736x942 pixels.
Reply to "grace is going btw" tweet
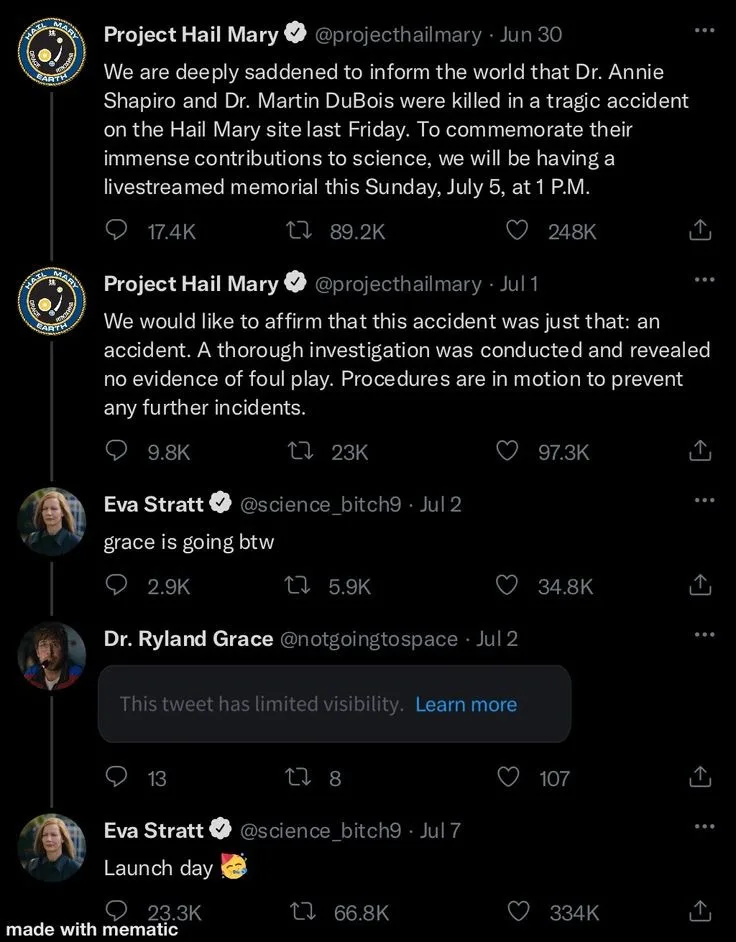[117, 586]
